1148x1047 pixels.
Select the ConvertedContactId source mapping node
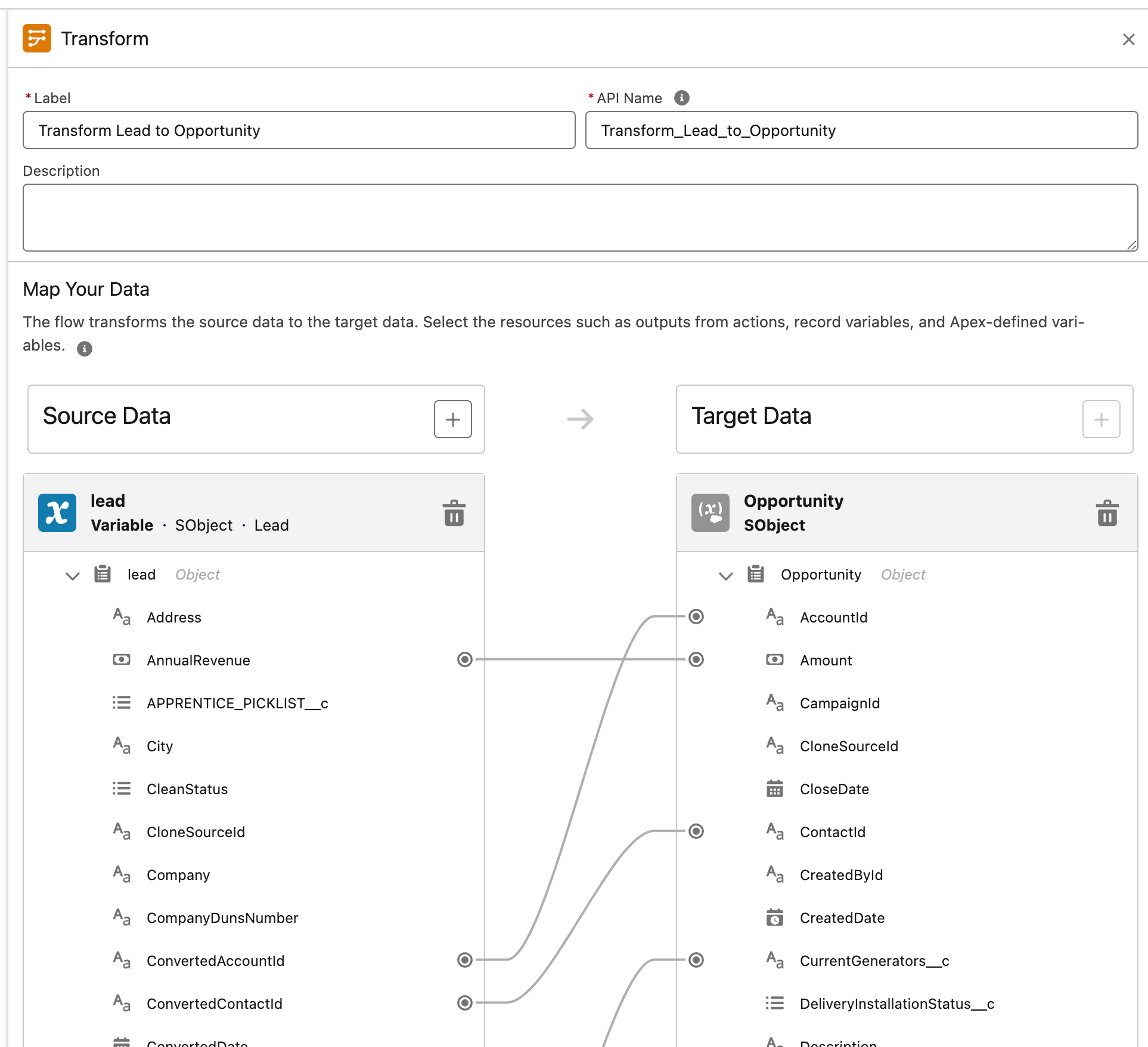(465, 1003)
